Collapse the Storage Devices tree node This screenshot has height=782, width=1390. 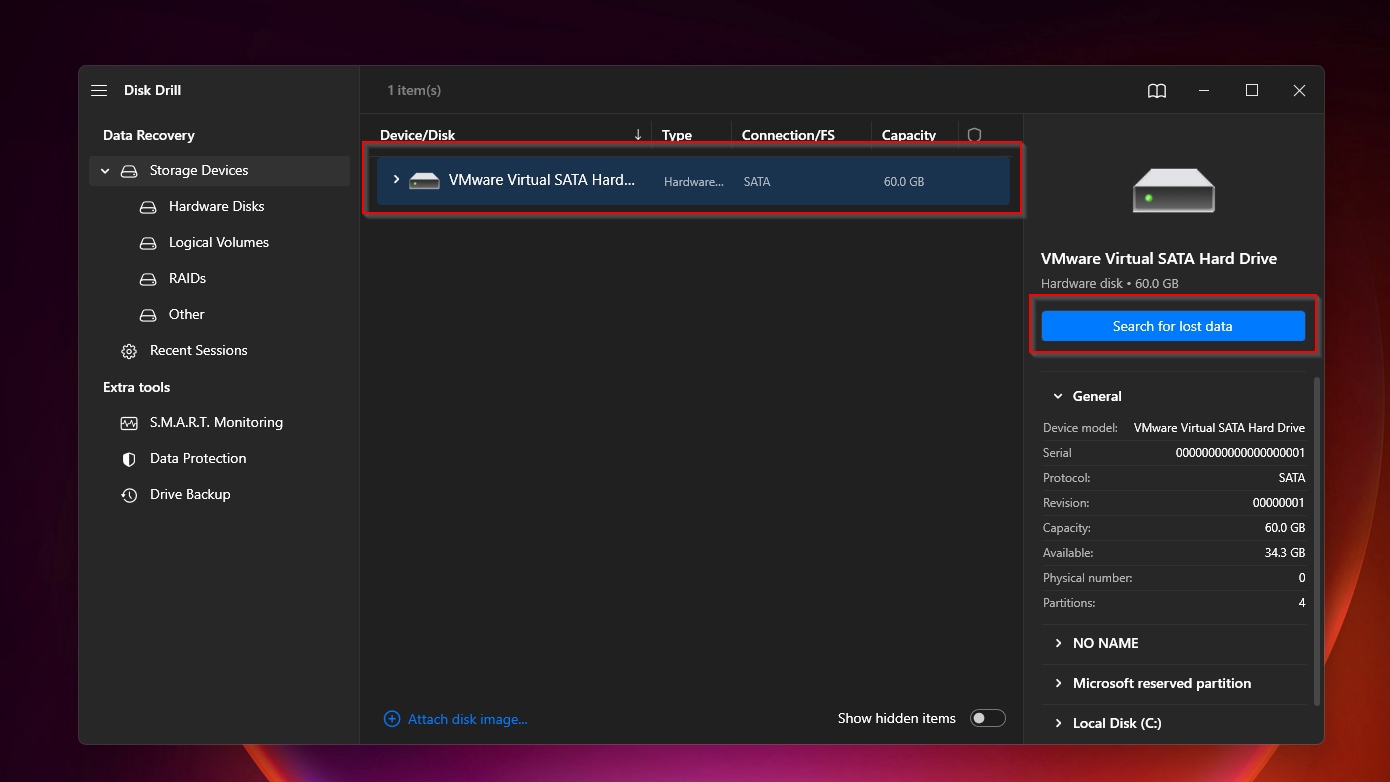point(105,171)
